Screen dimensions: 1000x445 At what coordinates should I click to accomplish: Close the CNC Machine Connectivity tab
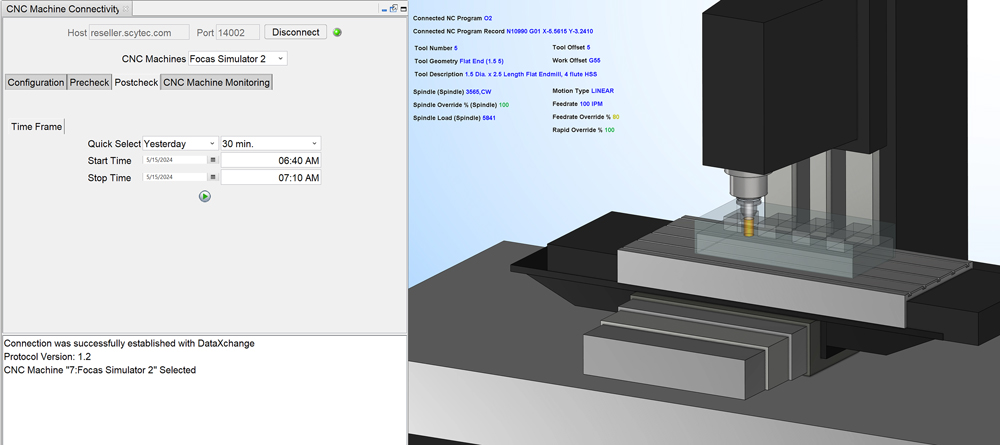126,8
